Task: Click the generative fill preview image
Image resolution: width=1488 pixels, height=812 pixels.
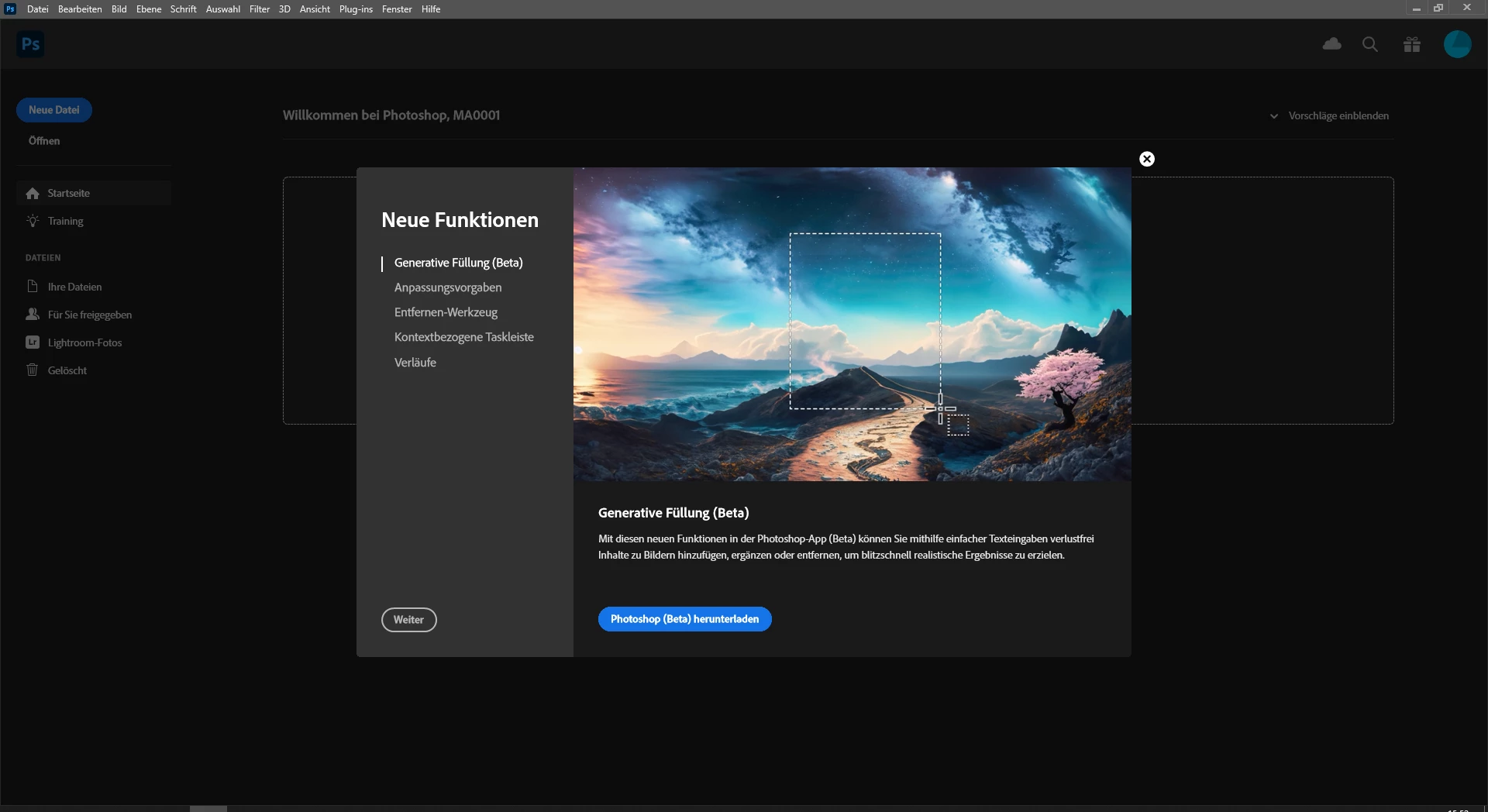Action: 852,324
